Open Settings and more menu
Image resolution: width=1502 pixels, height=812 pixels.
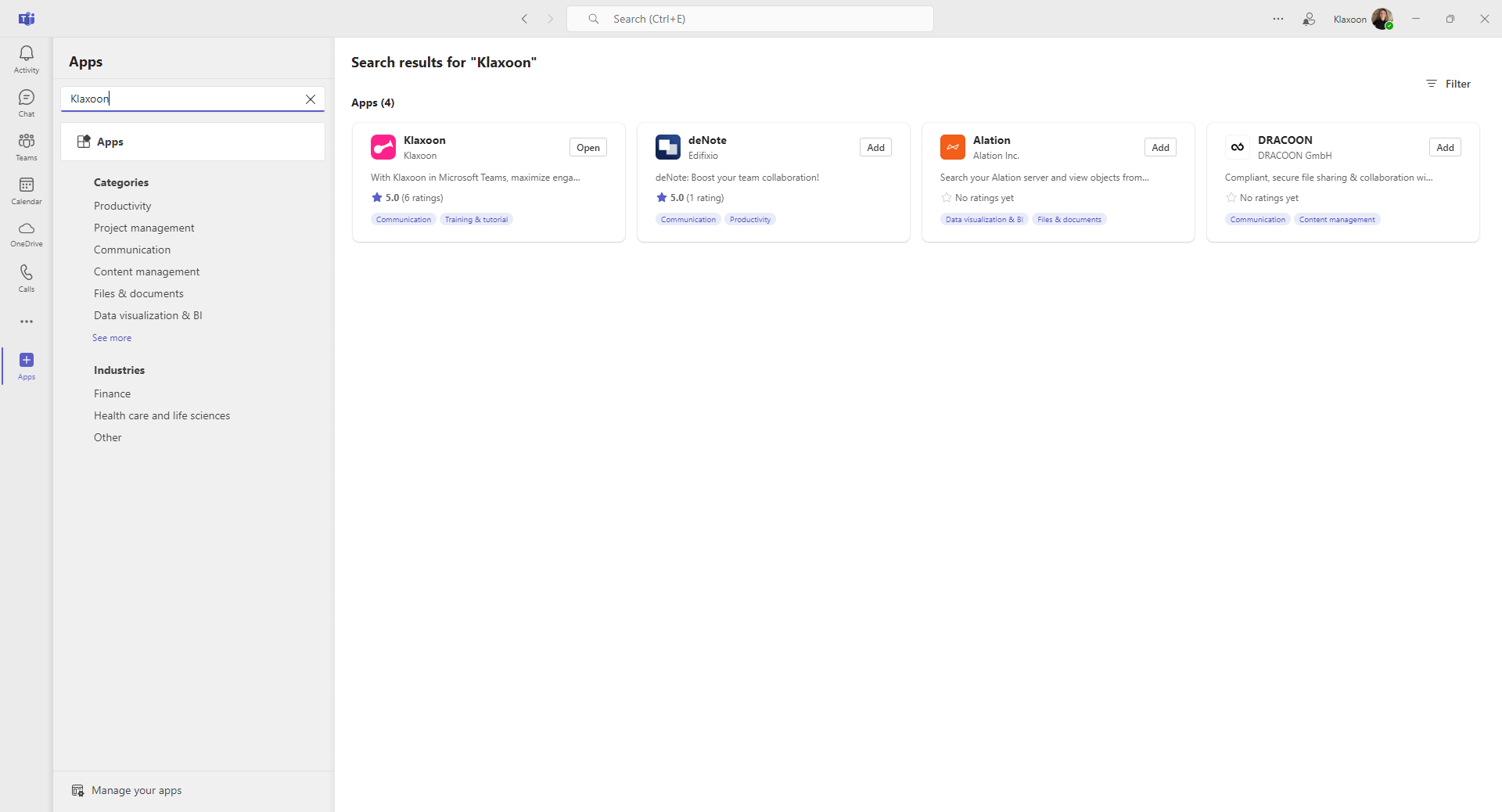click(1277, 19)
